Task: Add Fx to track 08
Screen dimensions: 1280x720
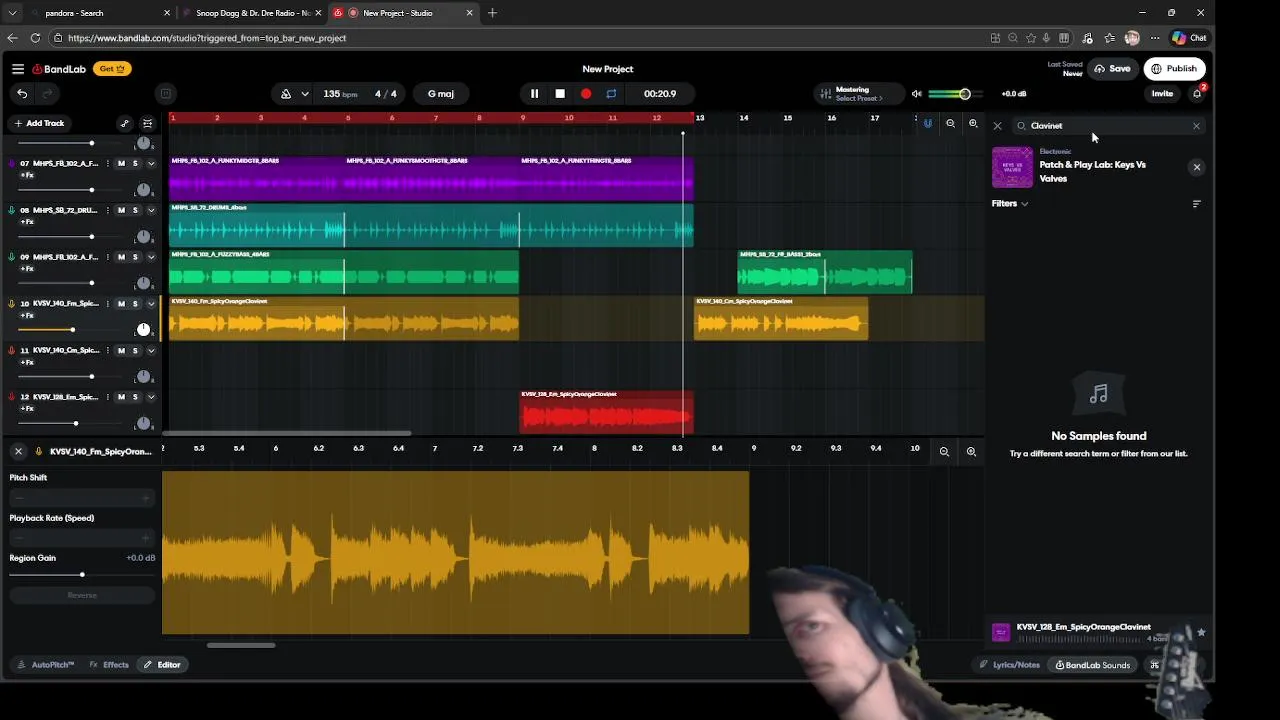Action: point(27,222)
